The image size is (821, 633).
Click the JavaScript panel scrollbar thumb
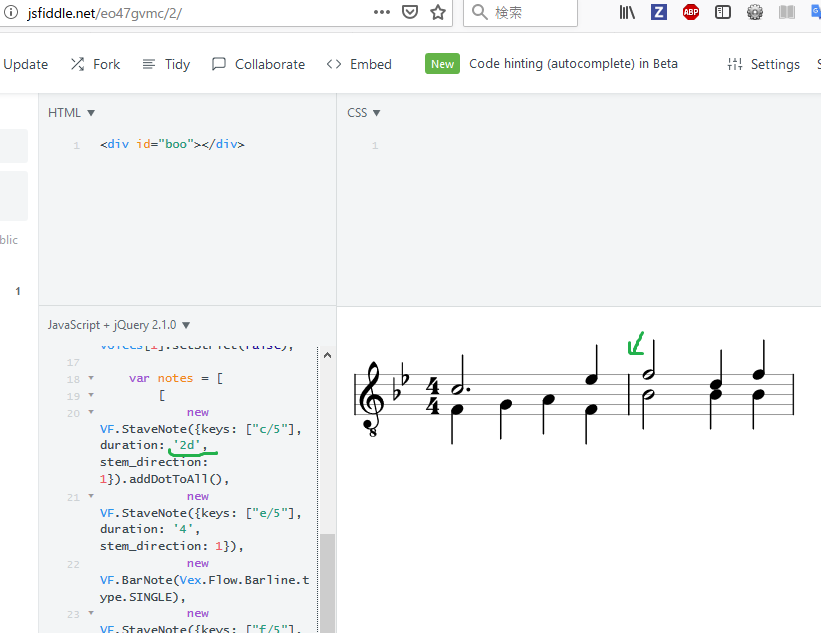(x=327, y=583)
